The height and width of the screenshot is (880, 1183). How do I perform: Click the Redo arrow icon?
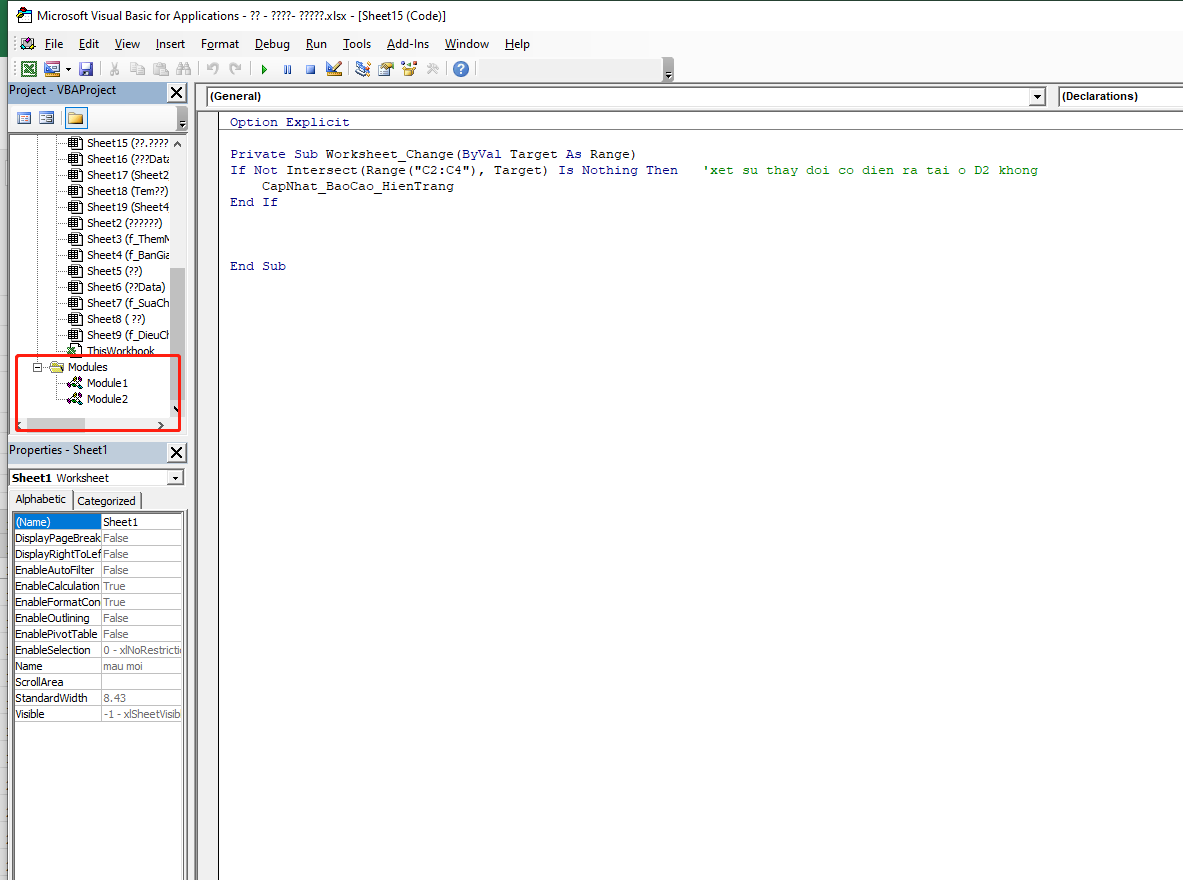coord(235,69)
